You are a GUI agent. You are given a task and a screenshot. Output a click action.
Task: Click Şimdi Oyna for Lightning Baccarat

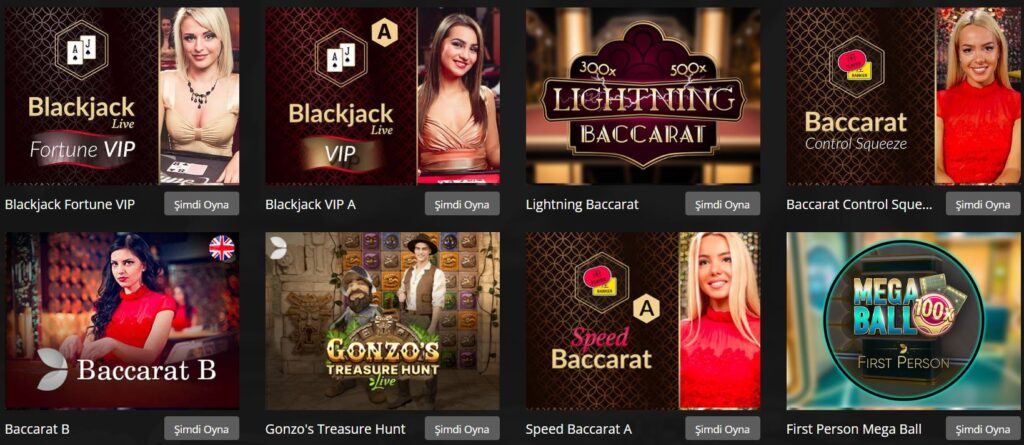coord(722,204)
